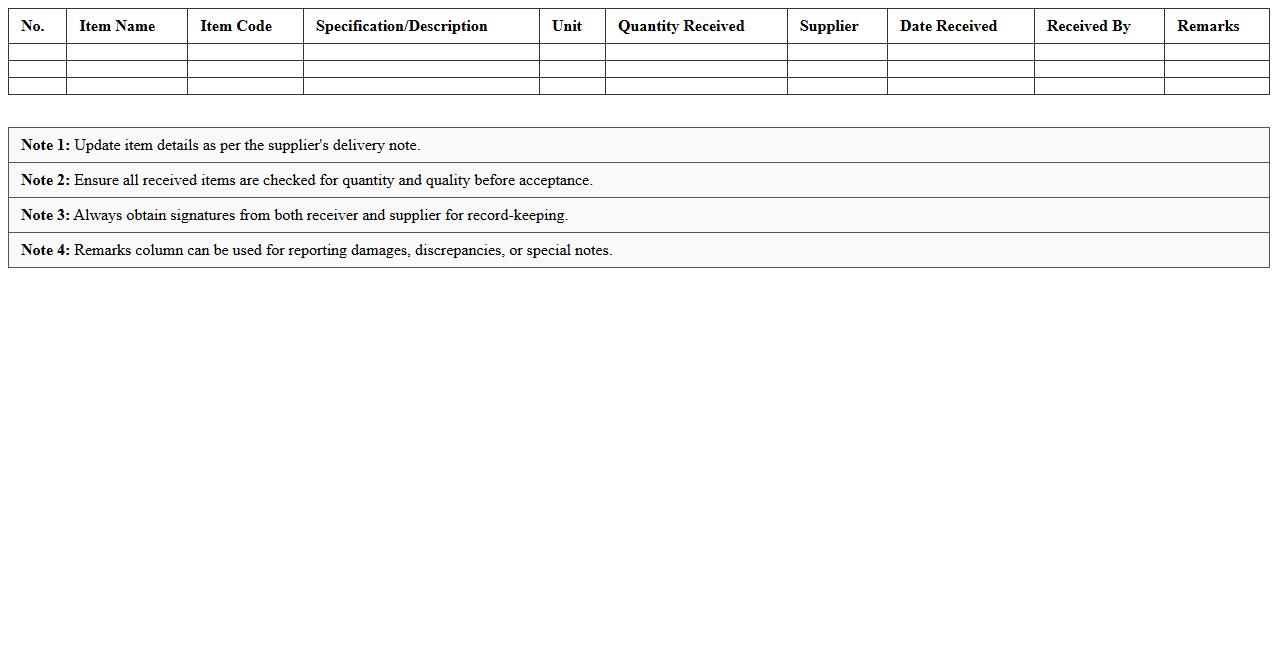Click first empty cell under Specification/Description
The width and height of the screenshot is (1278, 650).
point(421,52)
